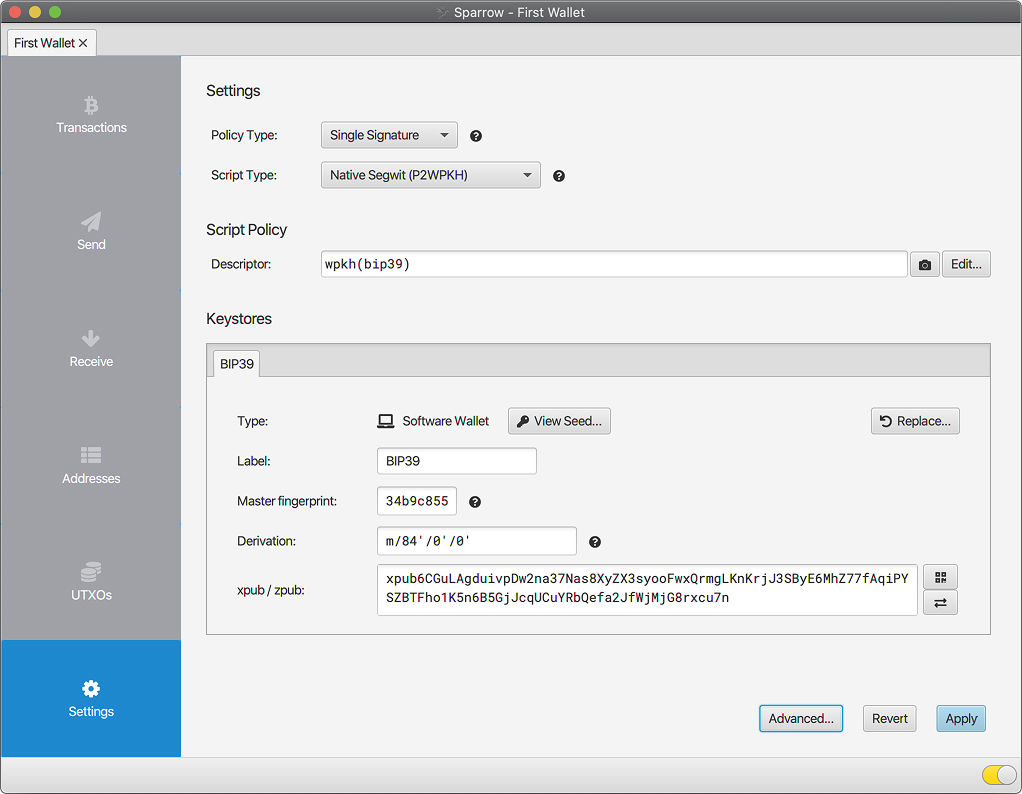Click the Master fingerprint field

click(417, 501)
